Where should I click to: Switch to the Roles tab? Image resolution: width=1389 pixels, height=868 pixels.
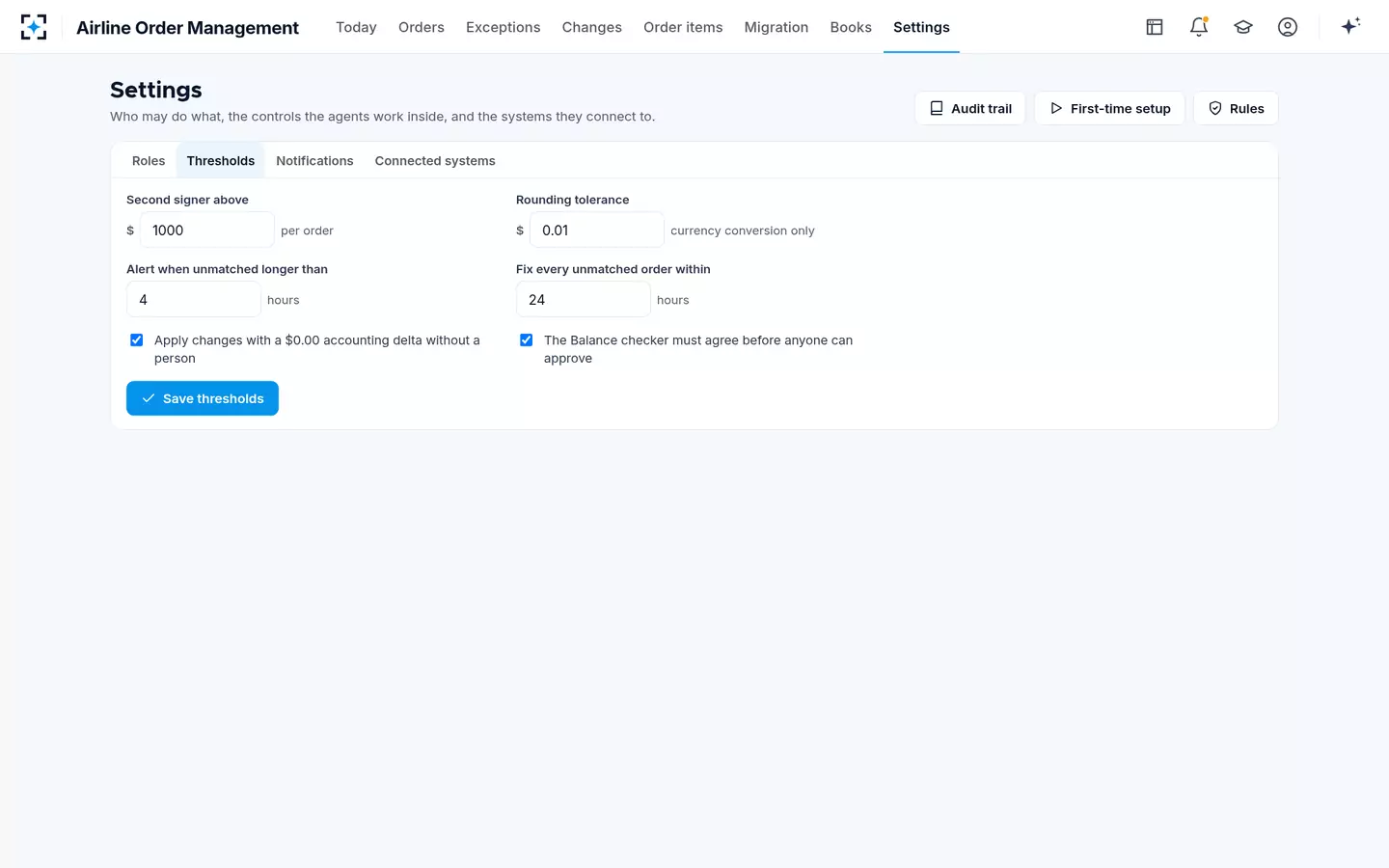(149, 161)
